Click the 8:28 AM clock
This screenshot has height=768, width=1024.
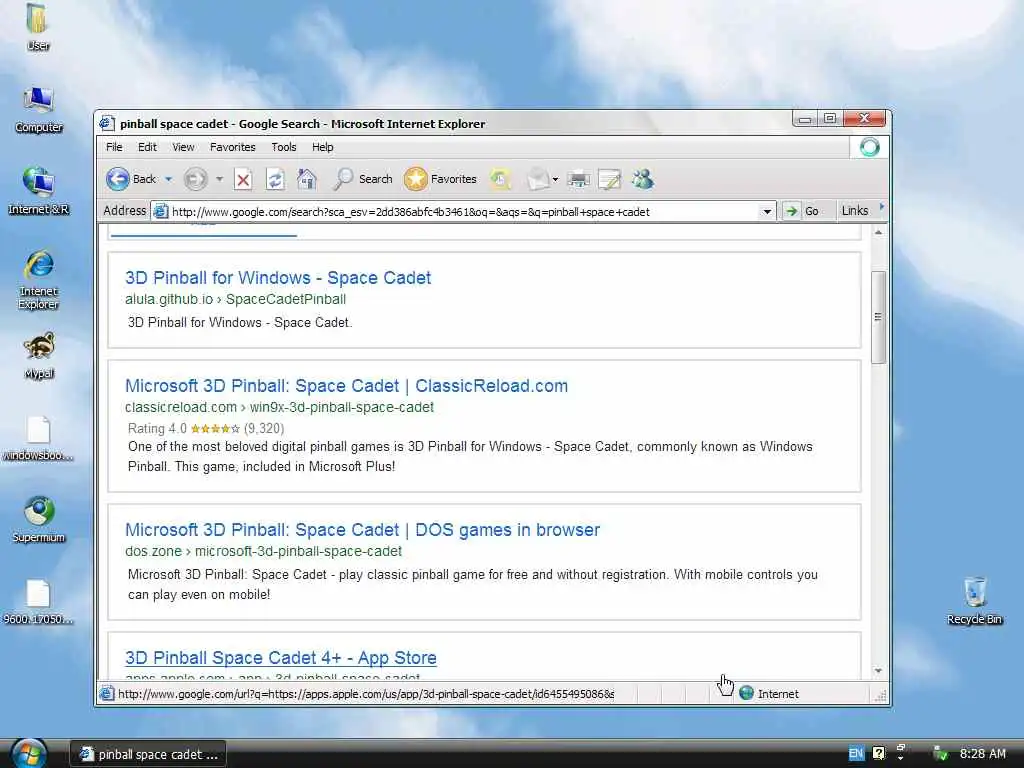983,754
